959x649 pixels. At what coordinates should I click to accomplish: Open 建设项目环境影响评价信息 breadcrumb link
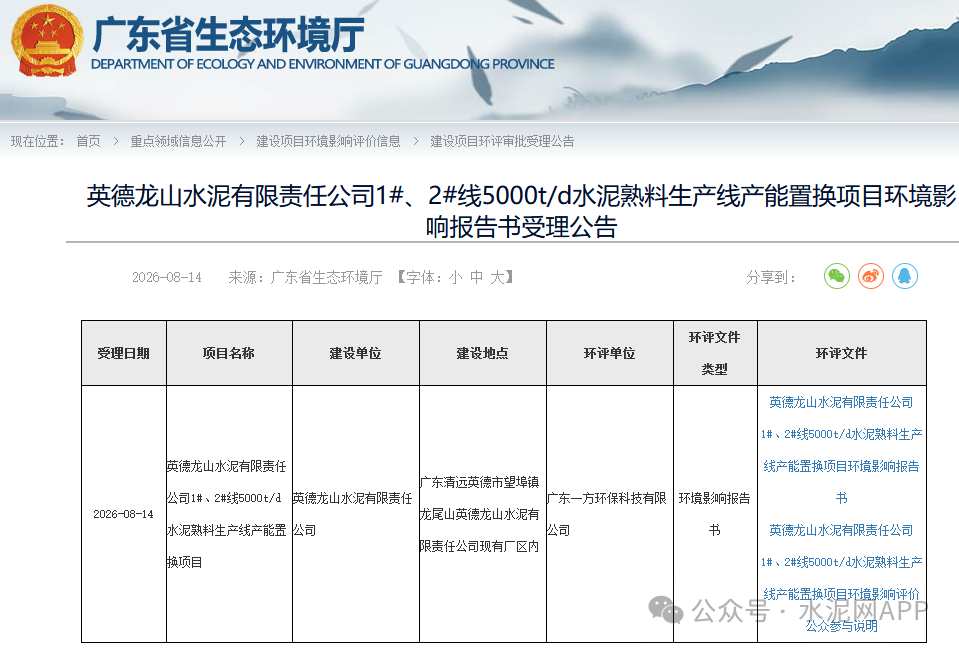pyautogui.click(x=328, y=141)
